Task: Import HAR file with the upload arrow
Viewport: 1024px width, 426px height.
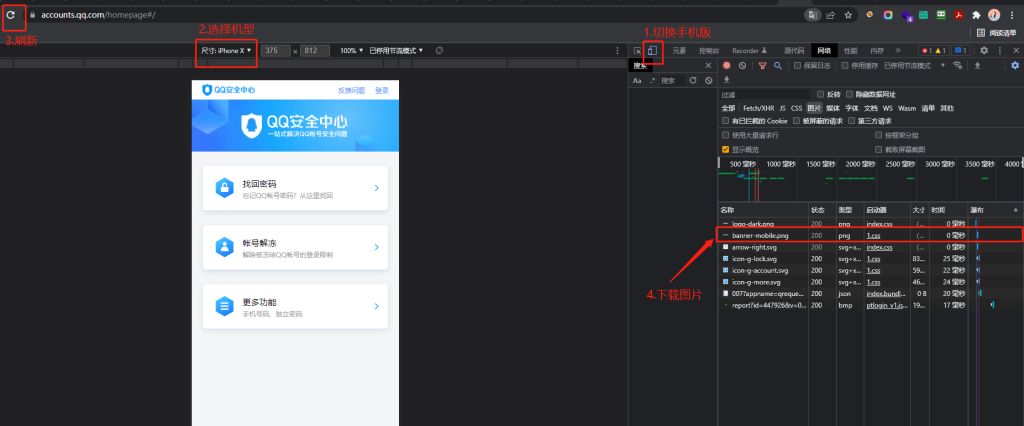Action: click(978, 65)
